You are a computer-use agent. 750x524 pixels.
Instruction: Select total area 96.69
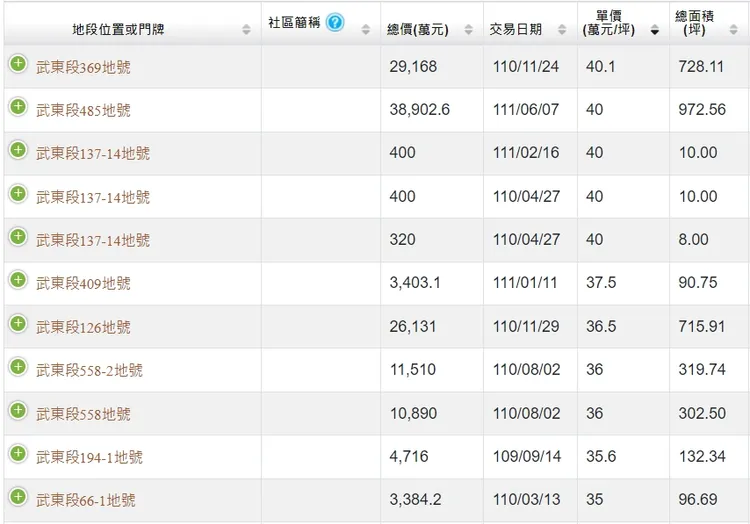tap(698, 500)
